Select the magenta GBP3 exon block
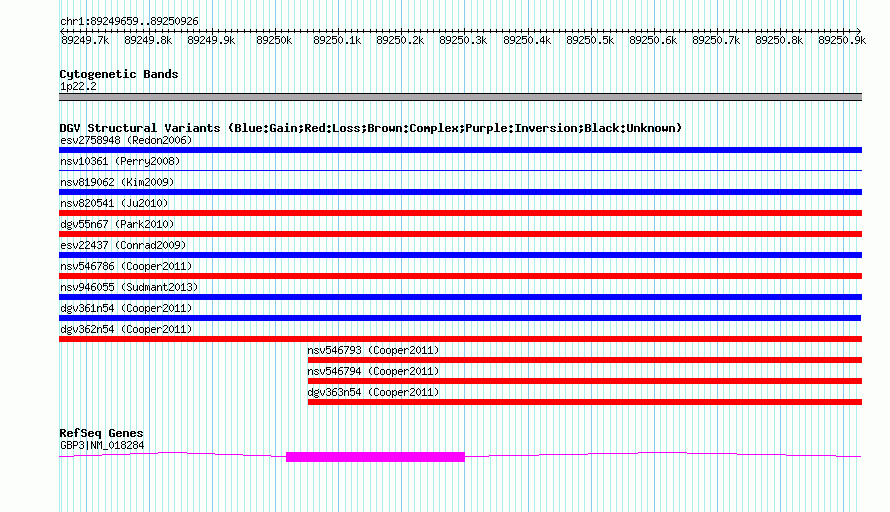Viewport: 890px width, 512px height. coord(375,457)
